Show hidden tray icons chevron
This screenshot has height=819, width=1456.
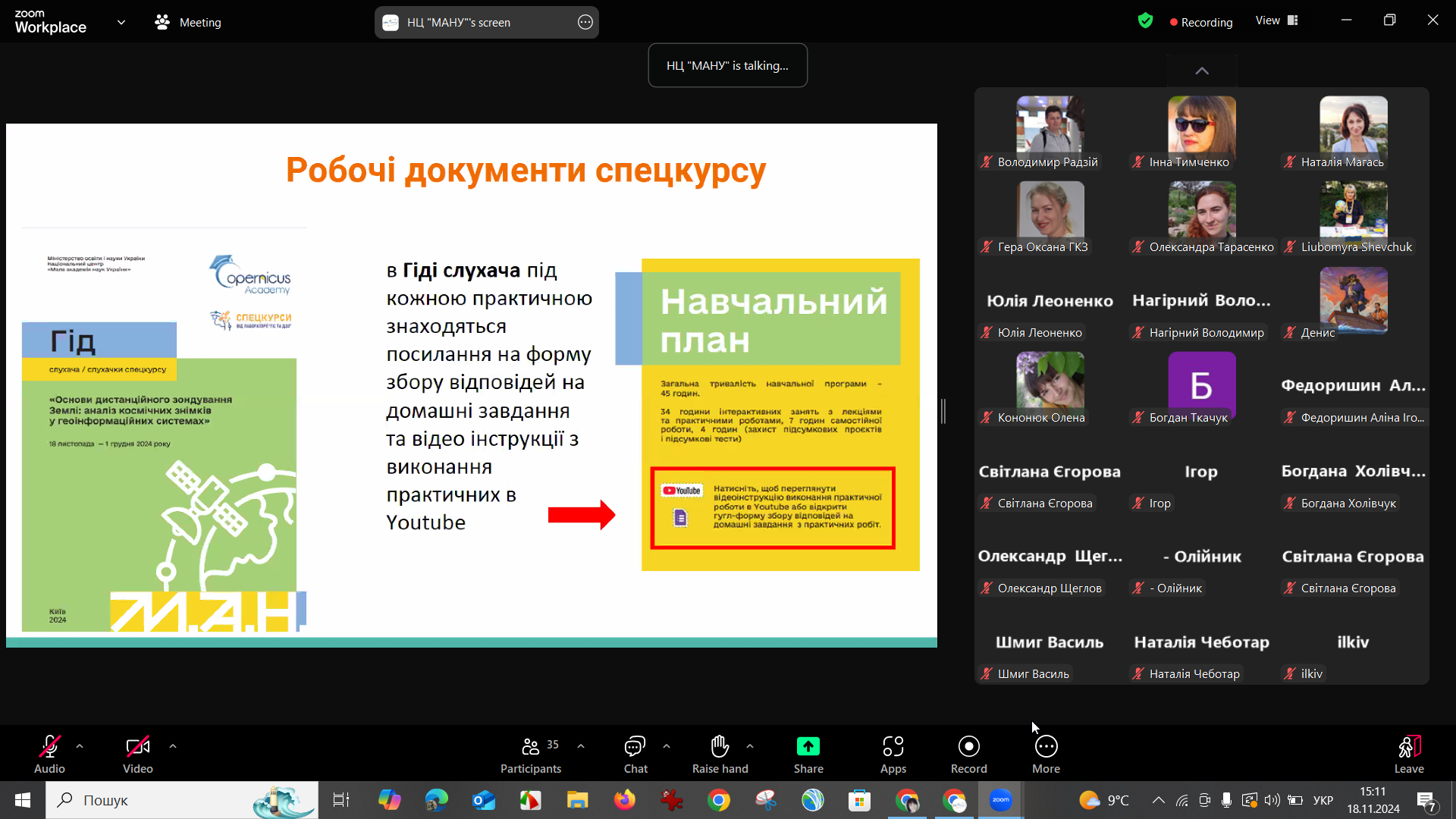pos(1158,800)
